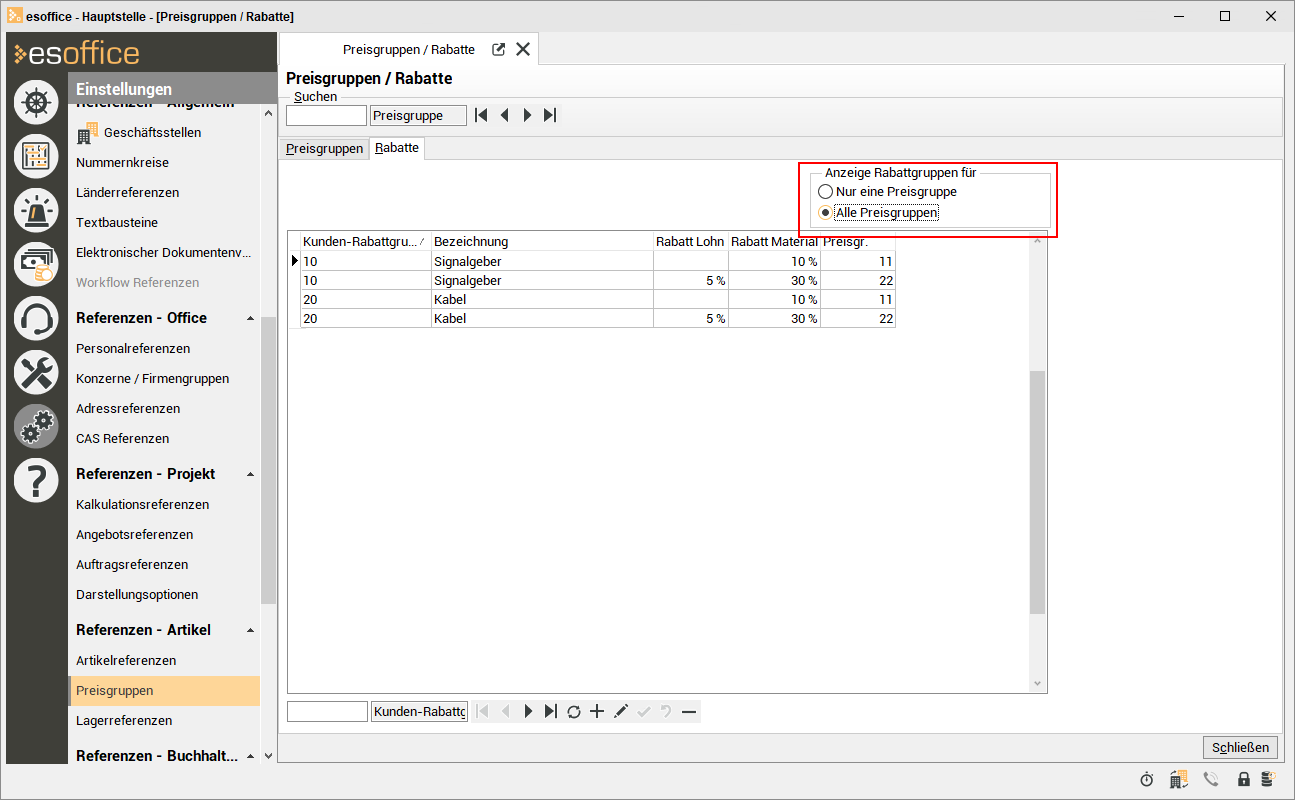Select 'Alle Preisgruppen' radio option
This screenshot has height=800, width=1295.
pyautogui.click(x=878, y=212)
